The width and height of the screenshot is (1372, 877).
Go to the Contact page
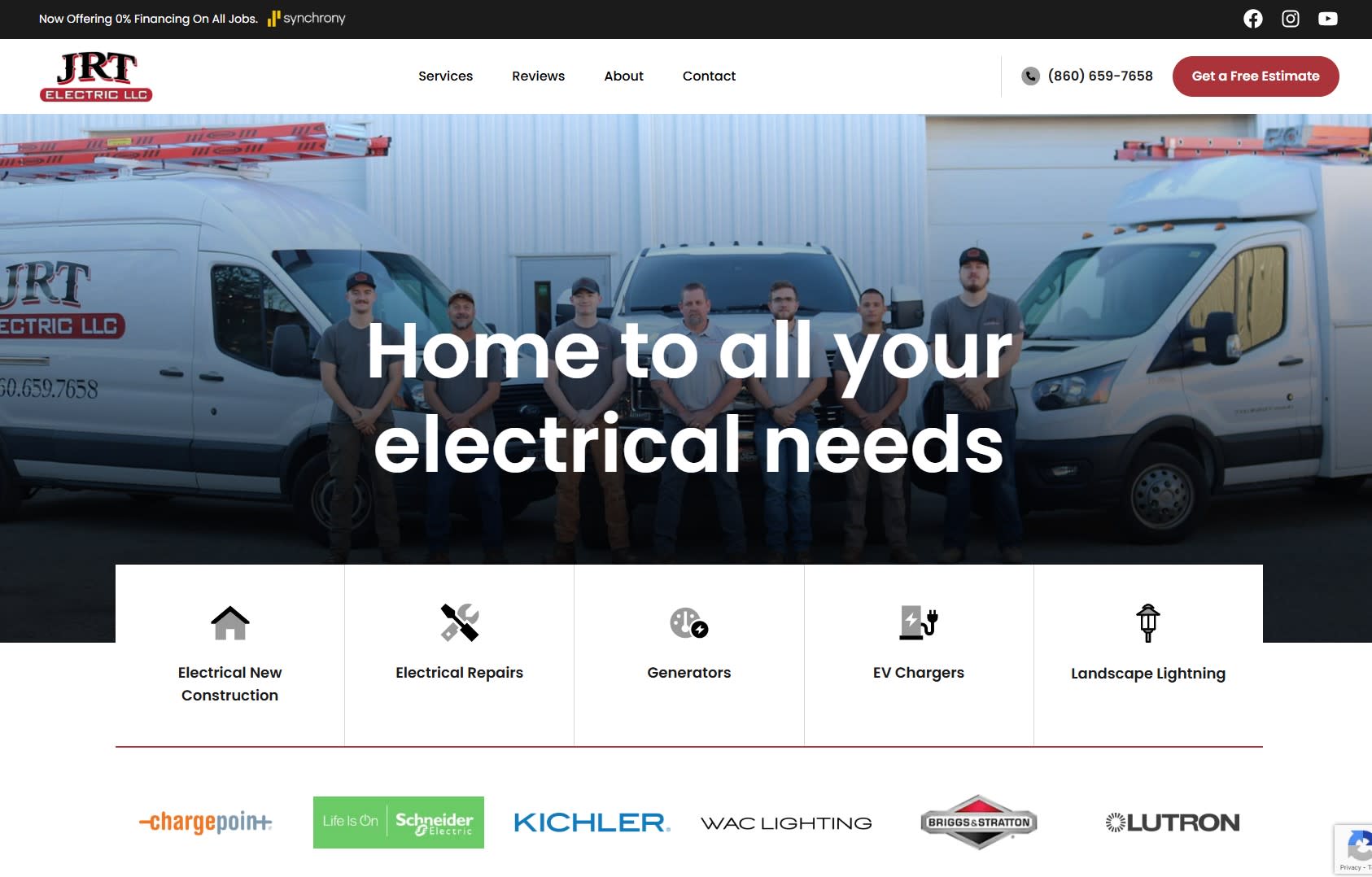tap(709, 76)
